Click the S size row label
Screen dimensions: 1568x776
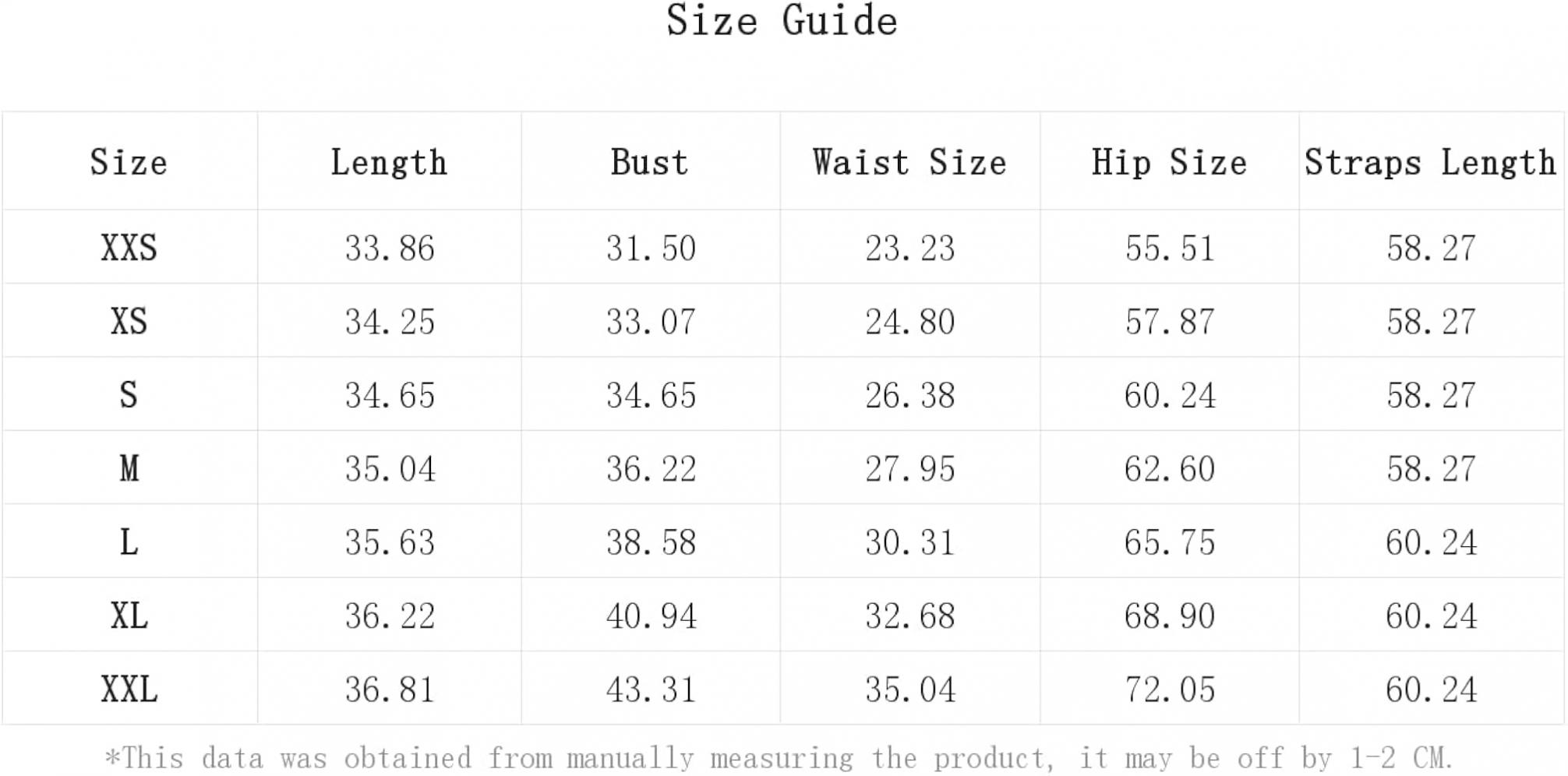129,394
